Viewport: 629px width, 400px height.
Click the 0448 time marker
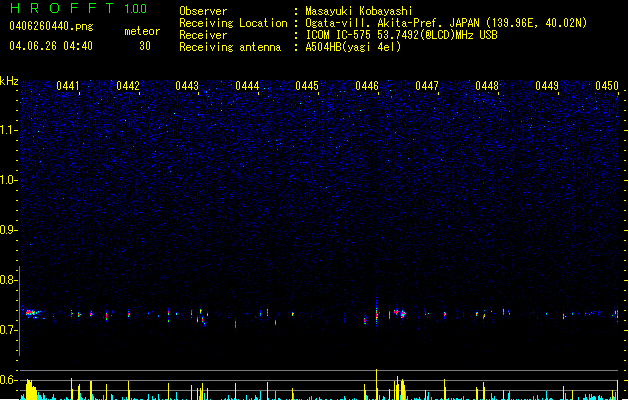[x=487, y=86]
